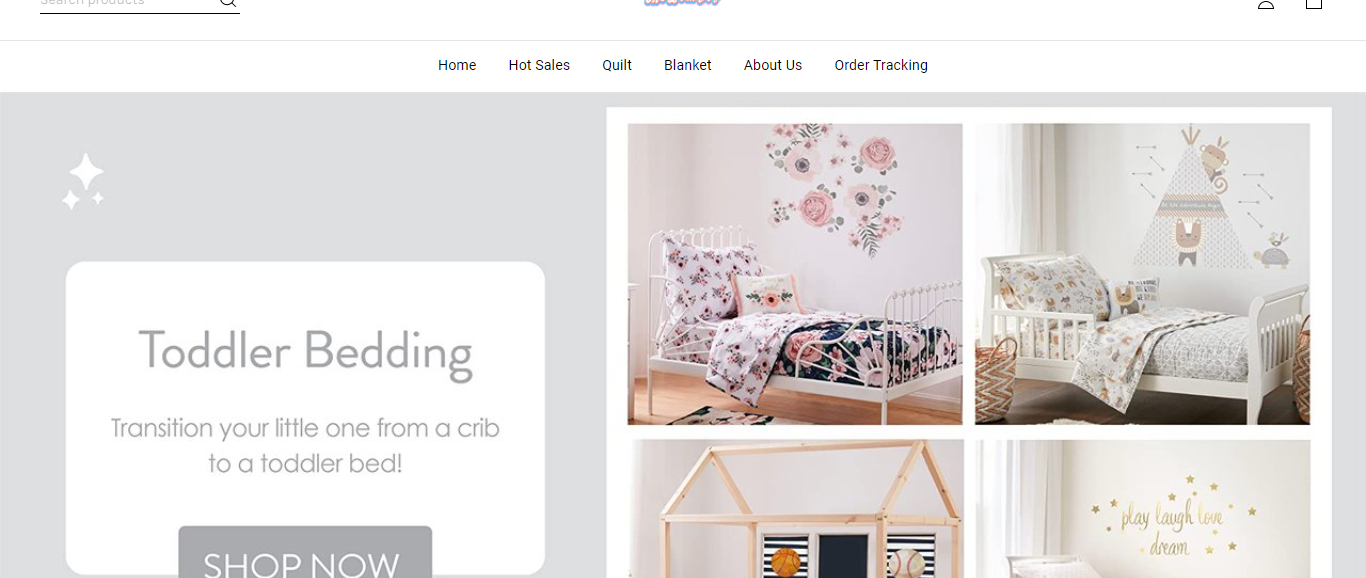Navigate to About Us
This screenshot has height=578, width=1366.
tap(773, 65)
